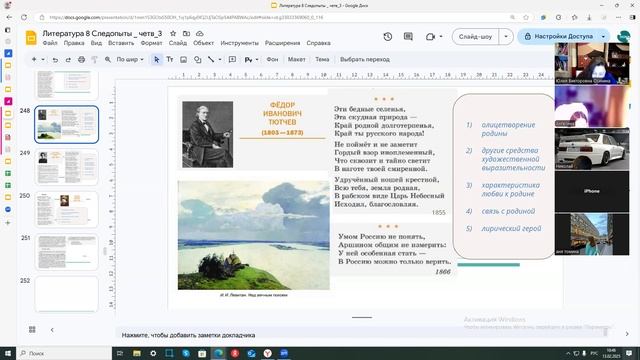Click the redo arrow in toolbar
This screenshot has height=360, width=640.
pyautogui.click(x=68, y=60)
